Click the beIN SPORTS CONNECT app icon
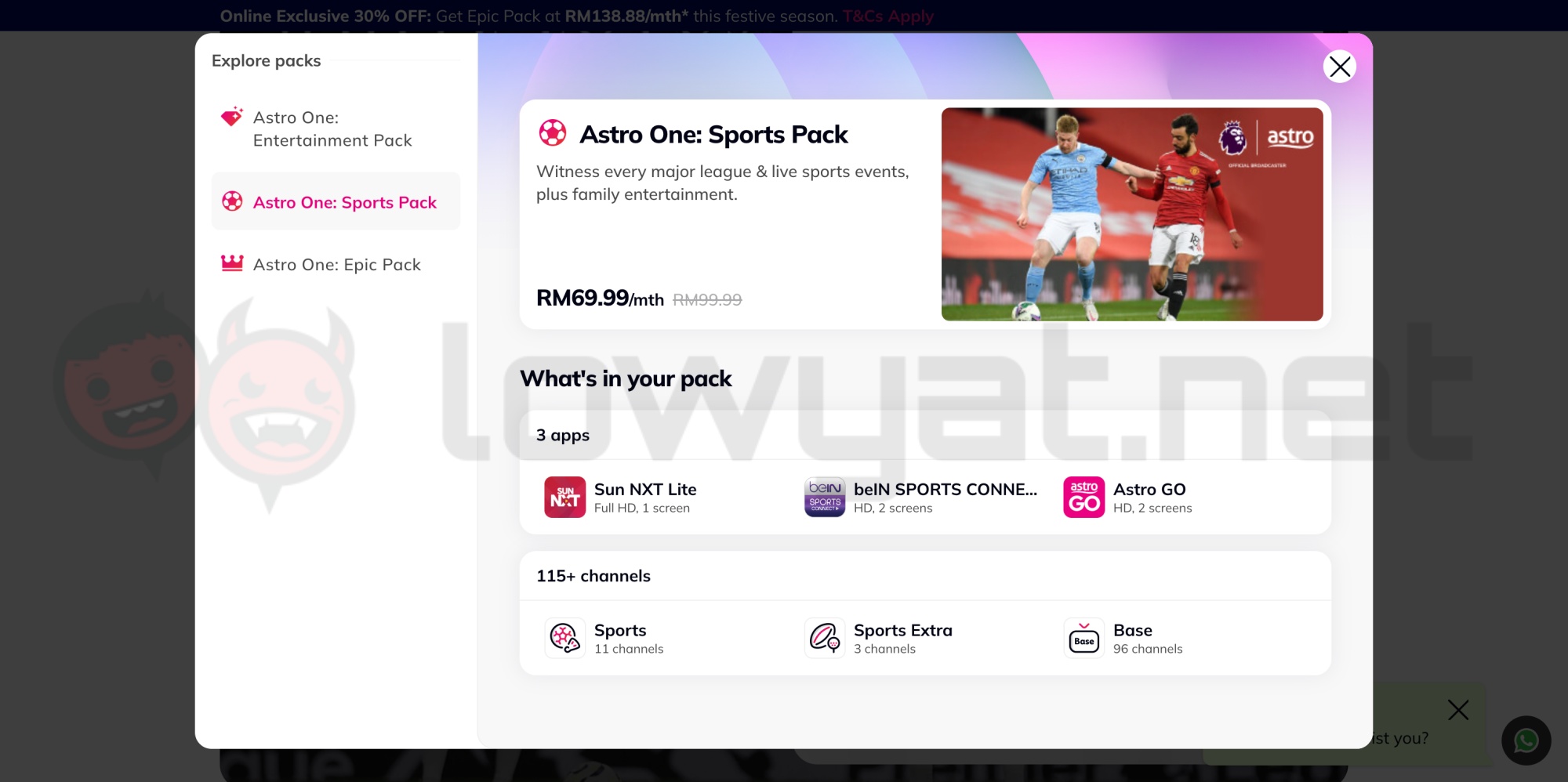The image size is (1568, 782). pos(824,497)
